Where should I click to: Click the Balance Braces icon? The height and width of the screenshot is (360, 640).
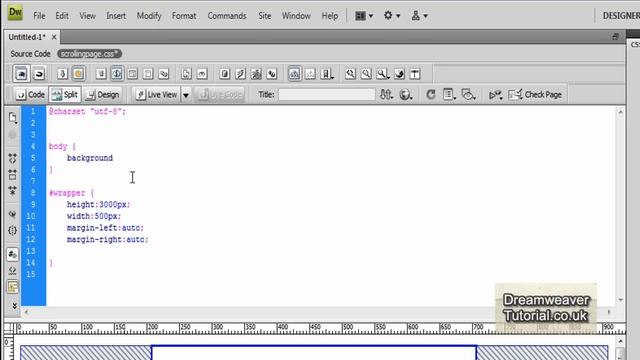coord(13,231)
